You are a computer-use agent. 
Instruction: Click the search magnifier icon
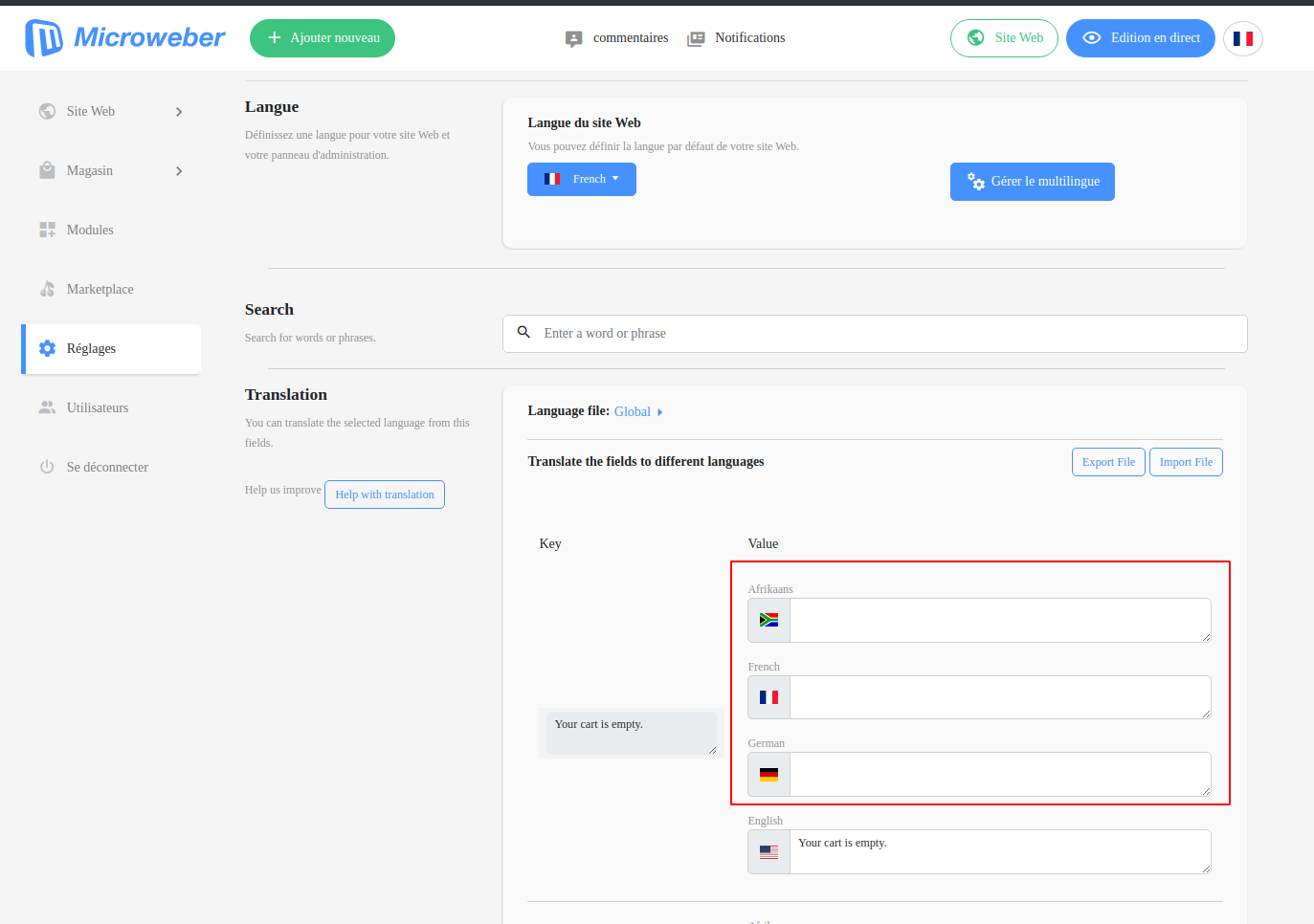point(523,331)
